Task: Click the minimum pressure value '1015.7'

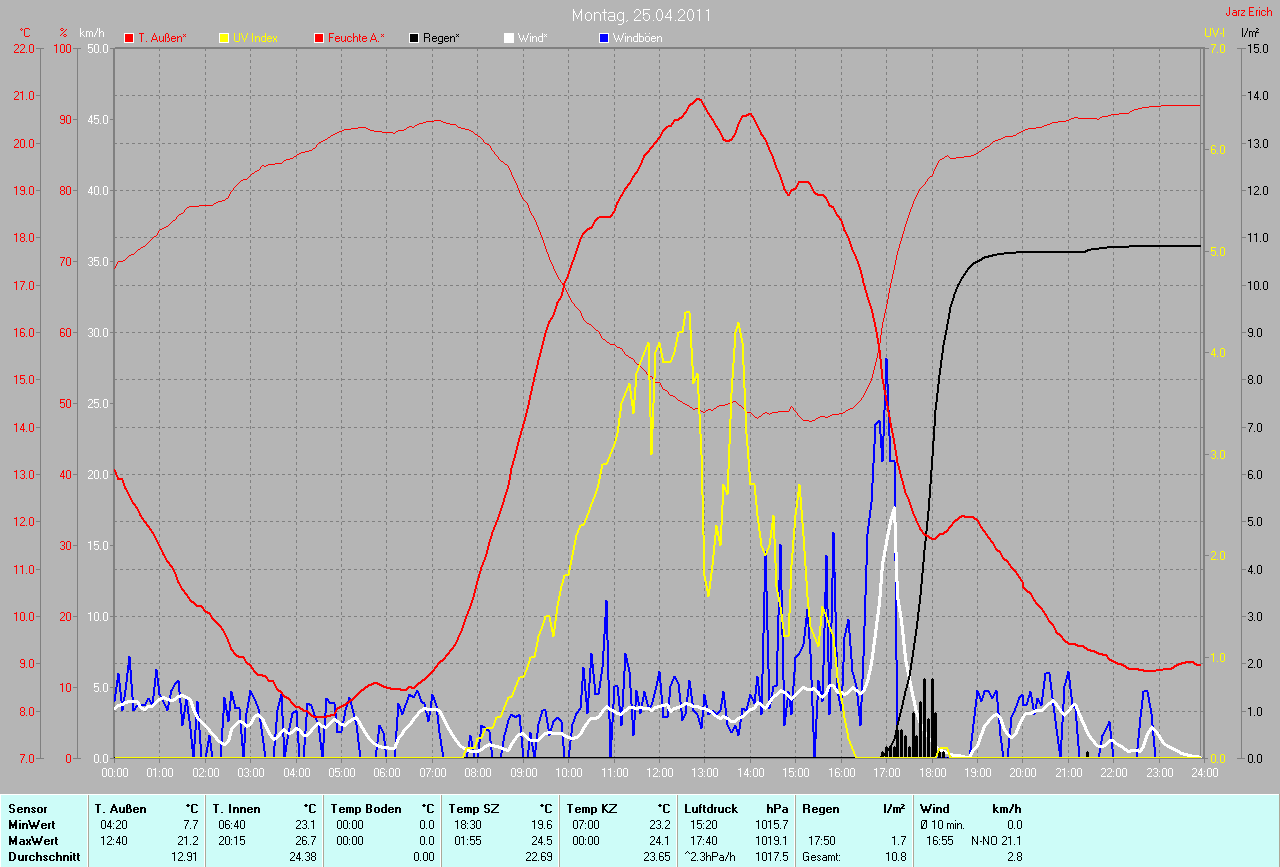Action: [772, 825]
